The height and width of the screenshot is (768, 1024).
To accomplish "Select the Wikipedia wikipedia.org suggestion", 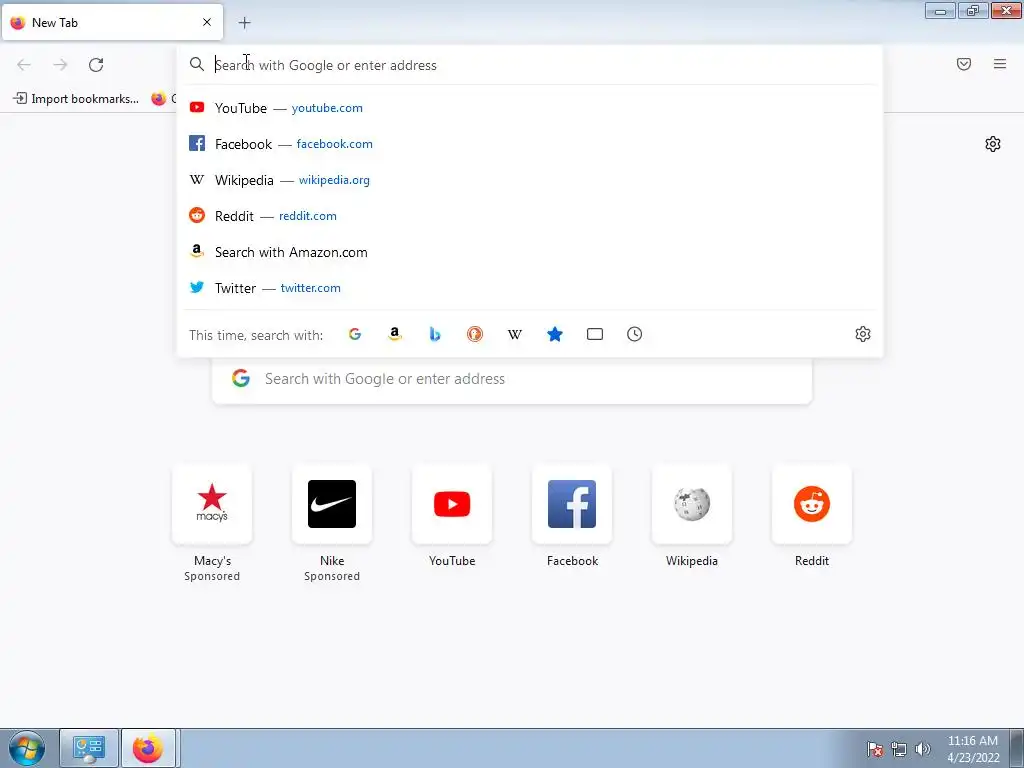I will (530, 180).
